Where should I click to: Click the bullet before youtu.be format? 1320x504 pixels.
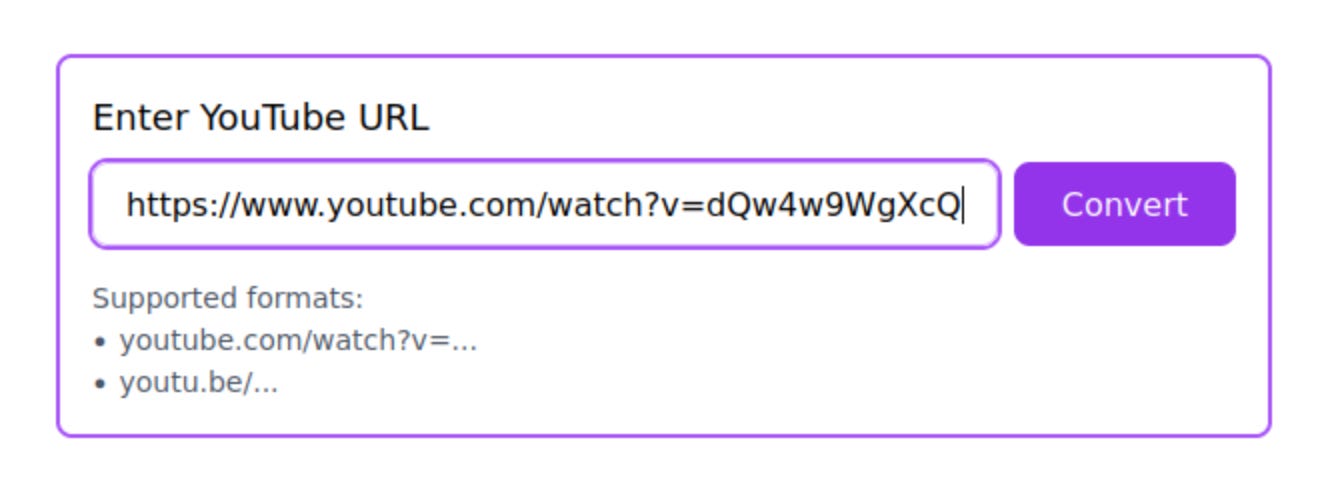(x=99, y=384)
